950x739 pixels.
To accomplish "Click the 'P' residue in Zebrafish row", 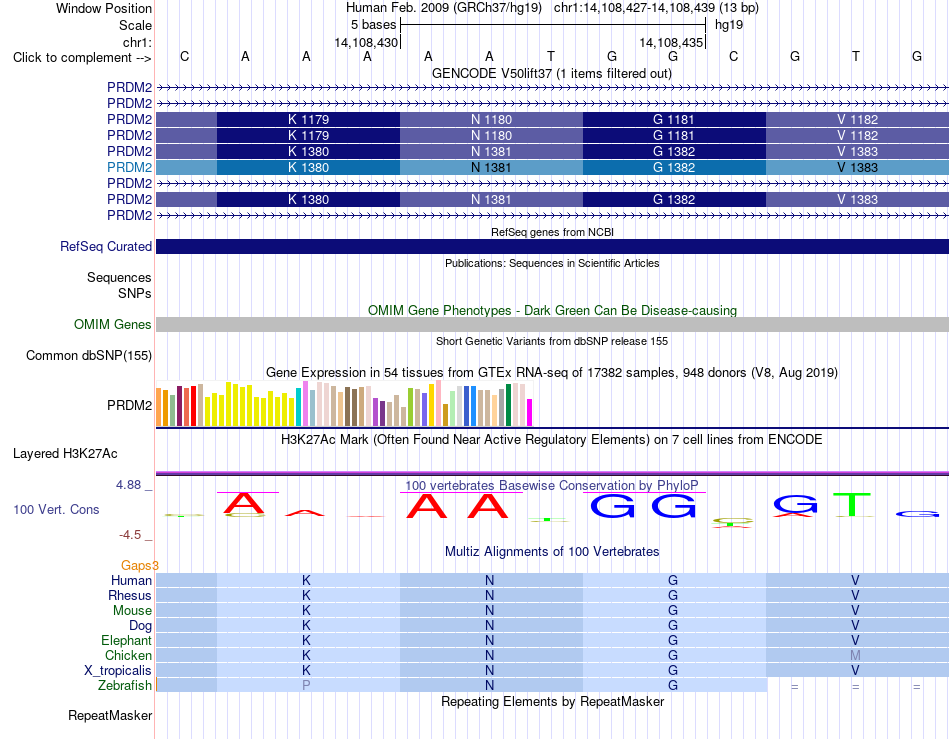I will 306,686.
